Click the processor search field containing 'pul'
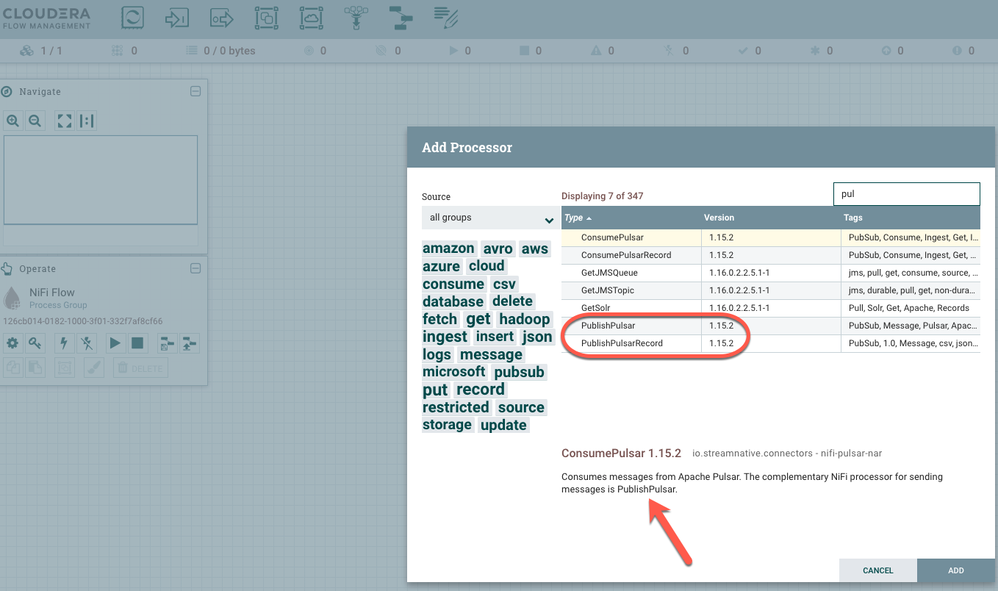998x591 pixels. [906, 192]
